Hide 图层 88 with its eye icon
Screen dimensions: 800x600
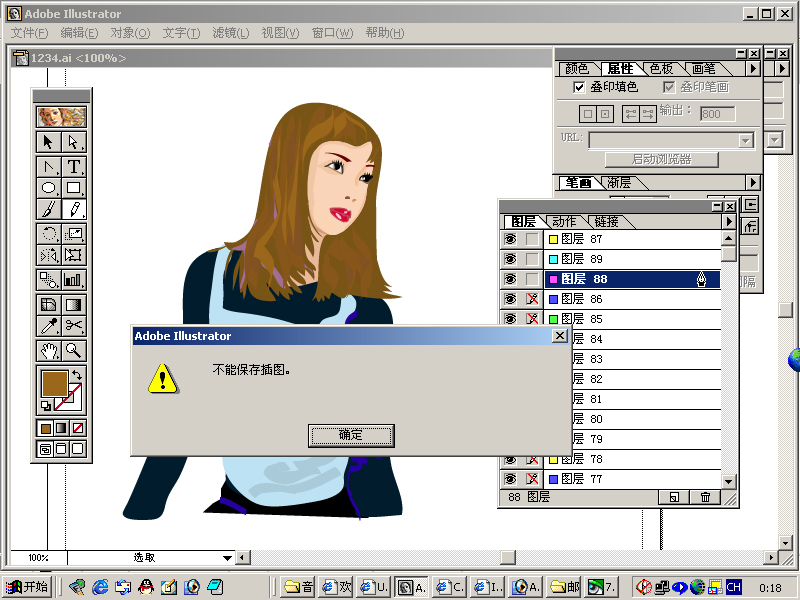tap(510, 279)
